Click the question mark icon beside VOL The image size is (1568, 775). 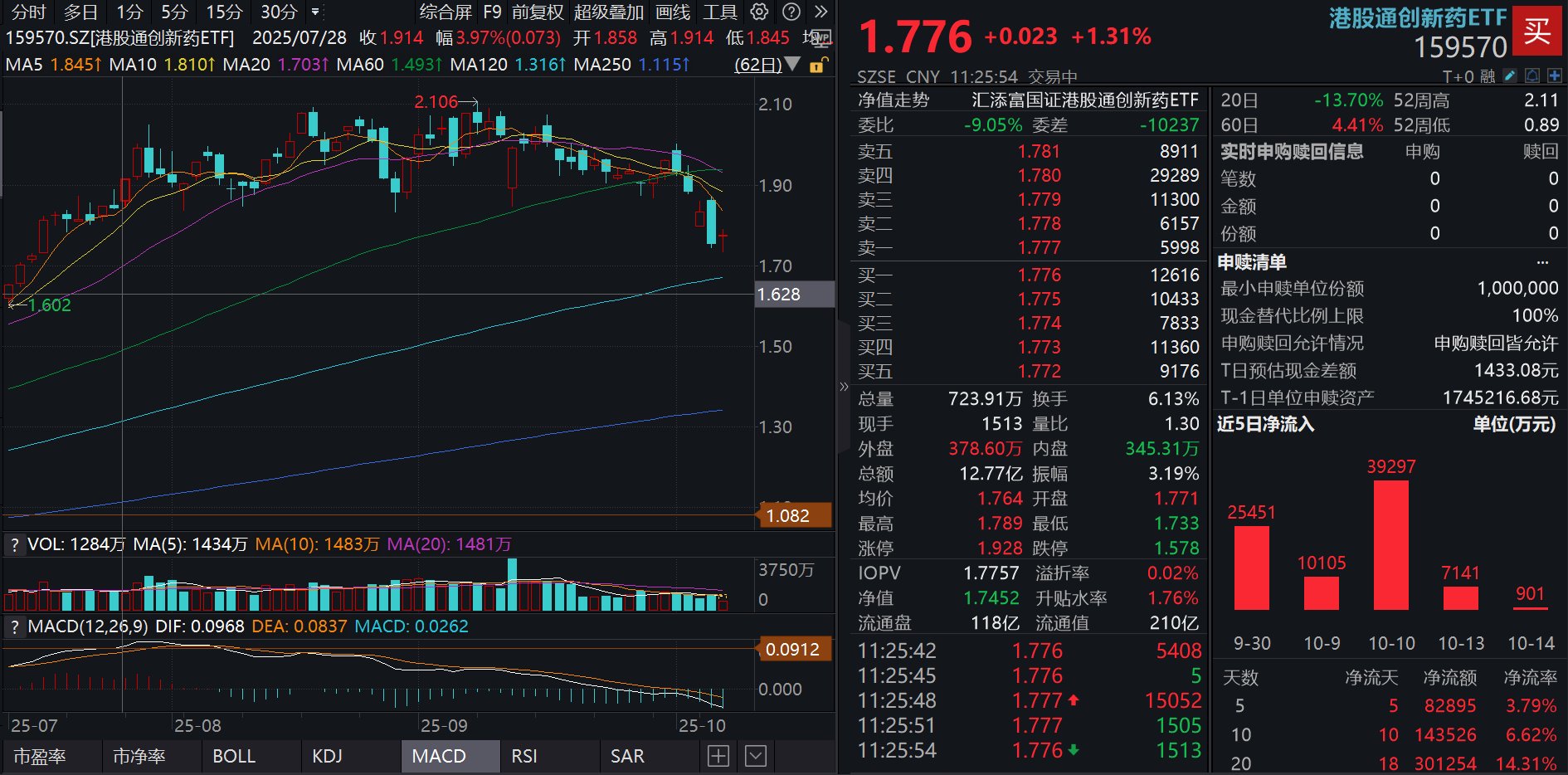coord(14,543)
